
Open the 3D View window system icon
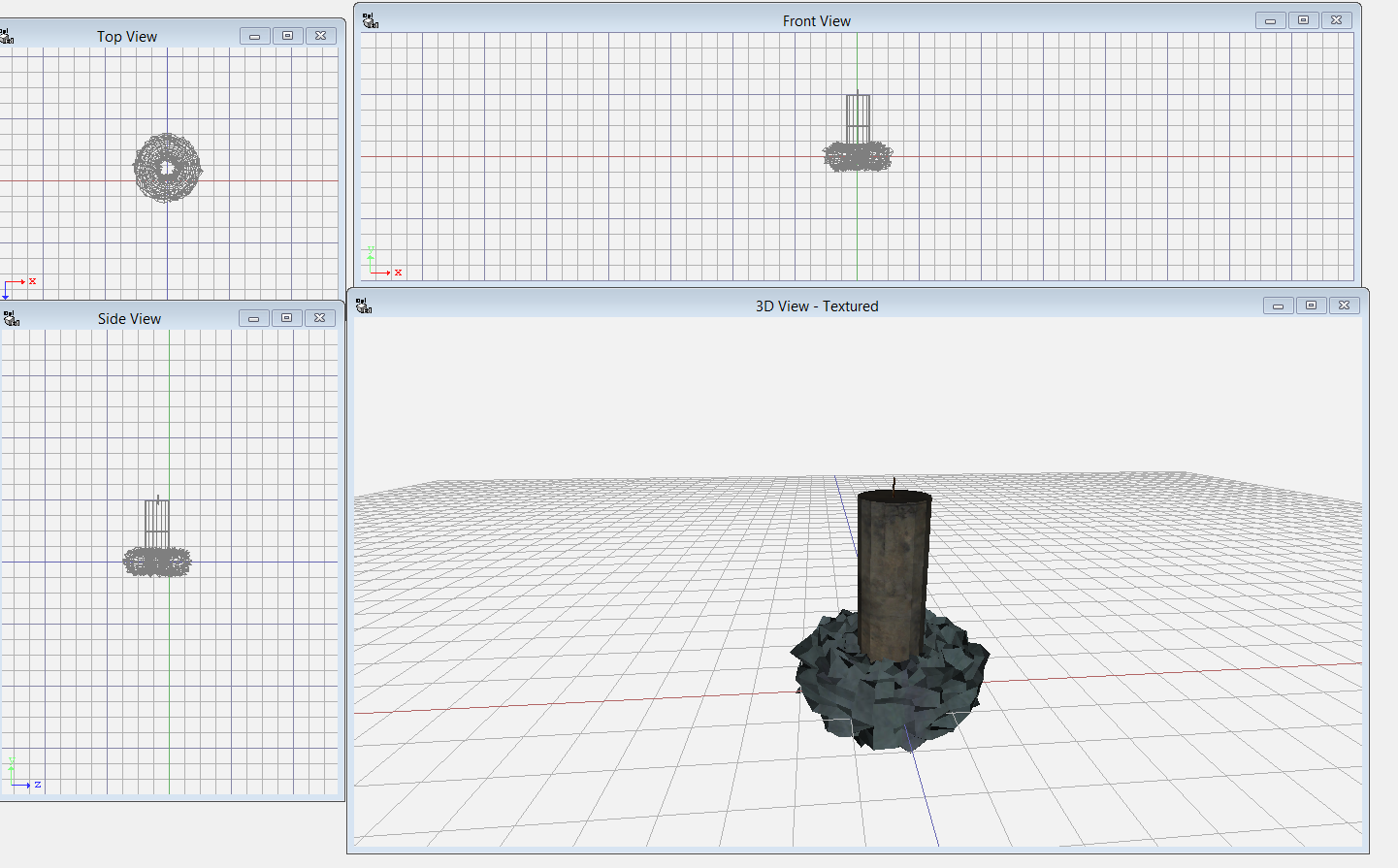tap(364, 305)
